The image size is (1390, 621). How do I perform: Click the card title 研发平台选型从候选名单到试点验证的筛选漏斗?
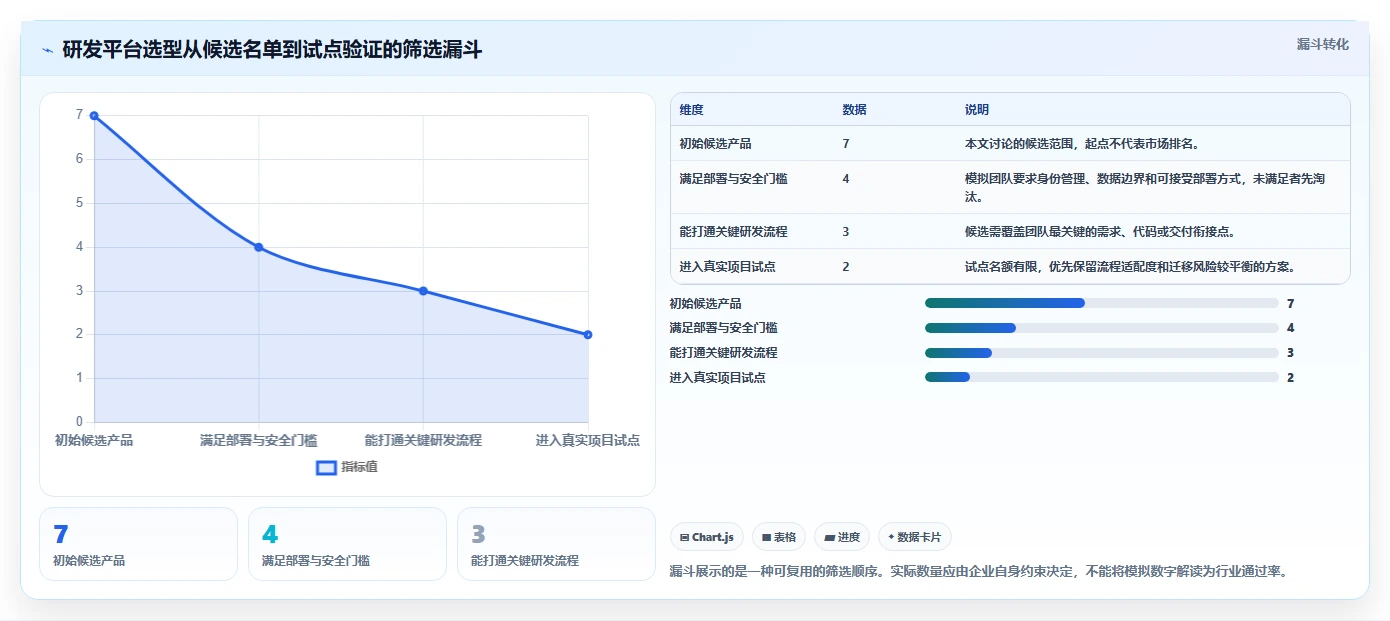coord(272,50)
